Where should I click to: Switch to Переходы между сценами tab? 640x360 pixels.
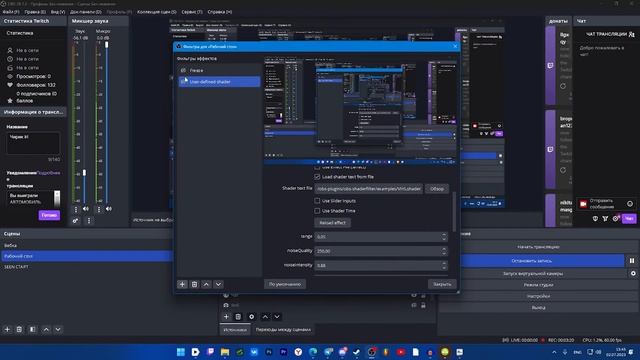283,329
